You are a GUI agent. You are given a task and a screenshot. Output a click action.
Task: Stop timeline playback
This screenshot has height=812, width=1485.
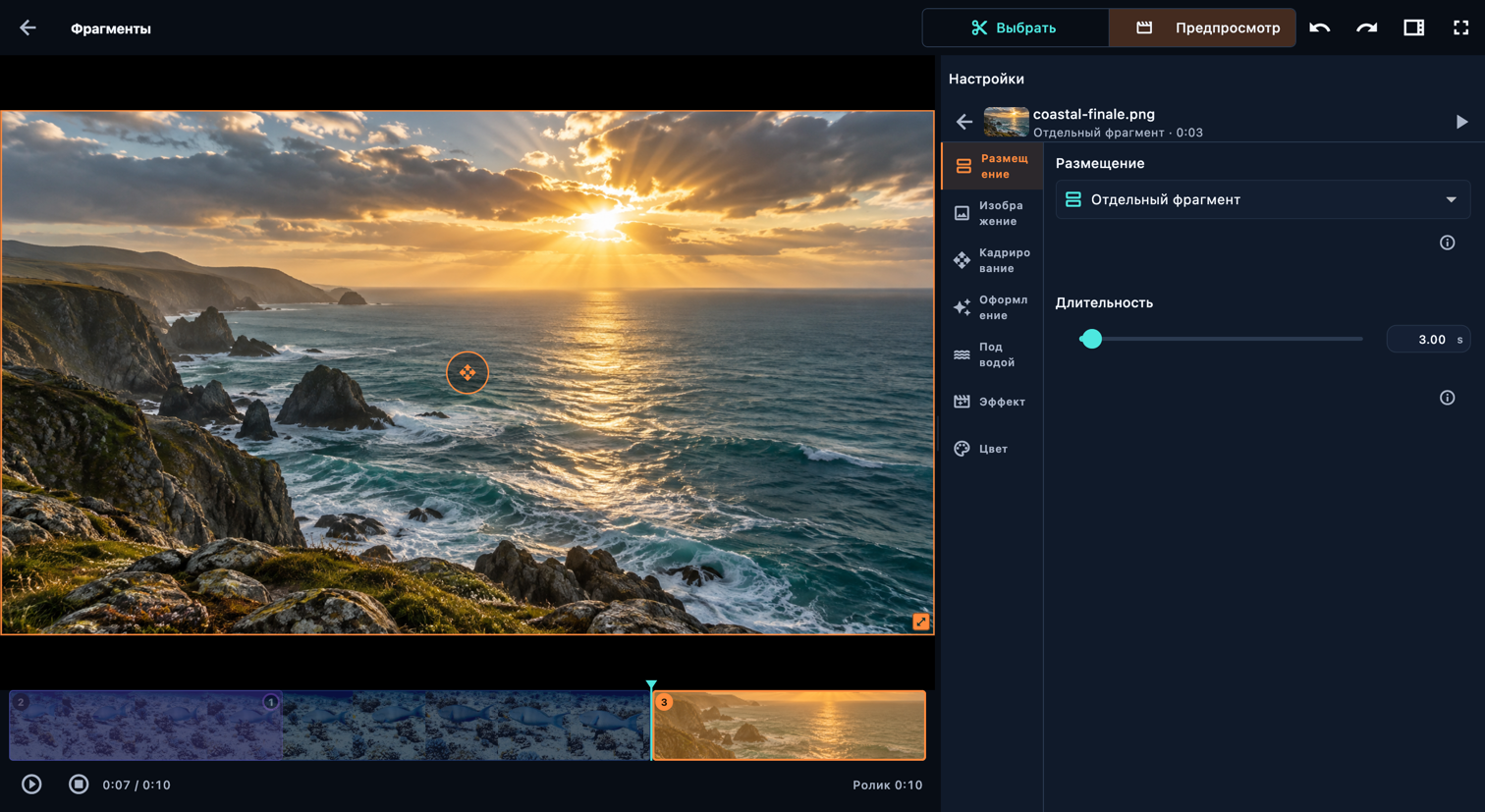79,785
